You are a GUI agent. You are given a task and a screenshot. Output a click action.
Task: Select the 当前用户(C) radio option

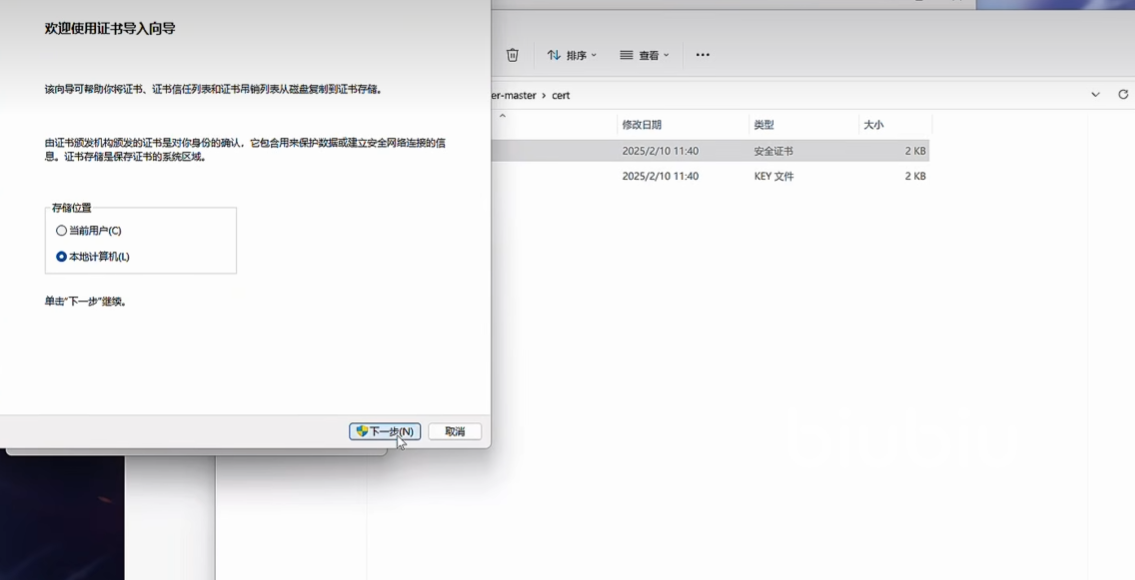pos(62,231)
